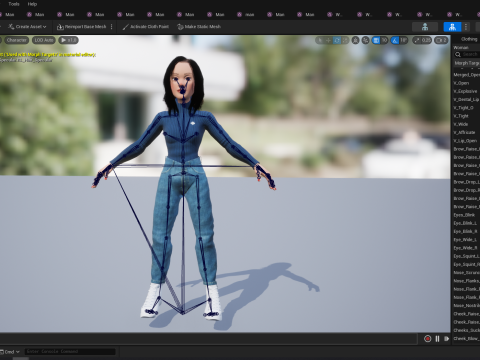Select V_Lip_Open morph target
This screenshot has width=480, height=360.
click(x=466, y=141)
